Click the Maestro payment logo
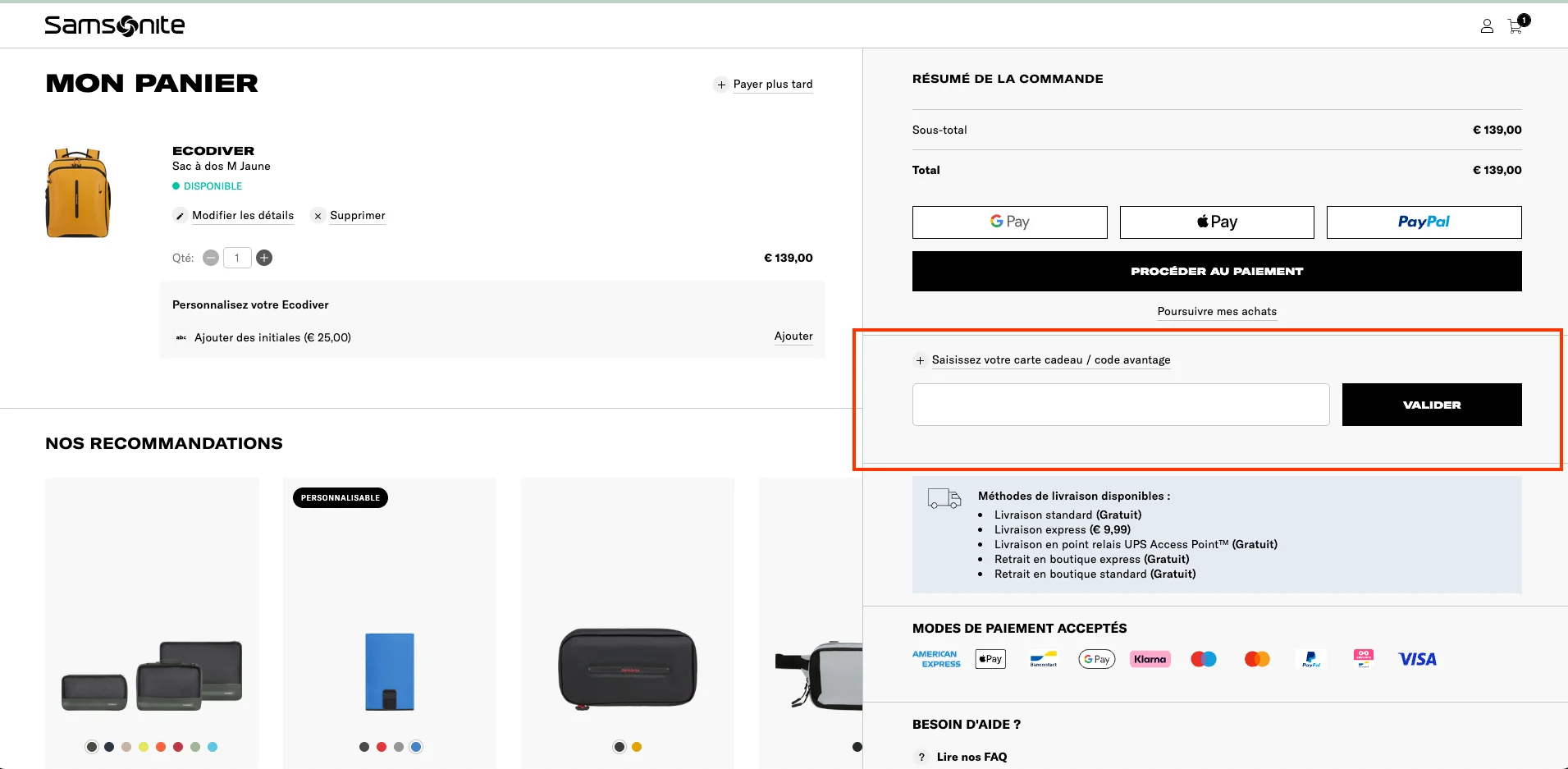 [1204, 659]
